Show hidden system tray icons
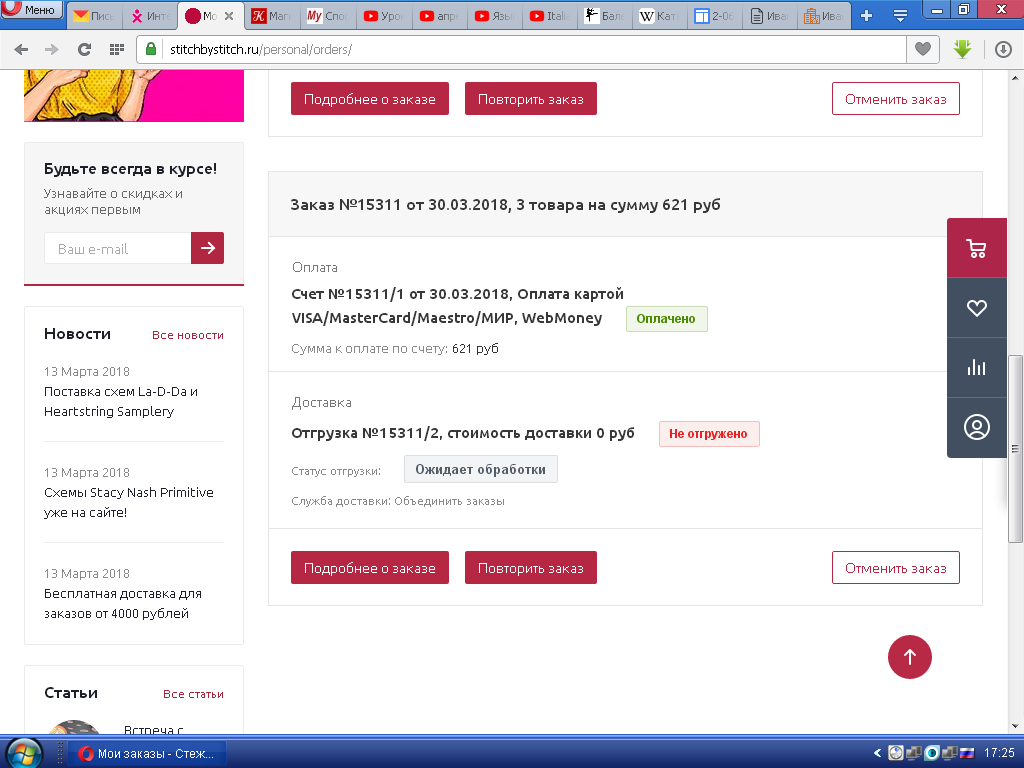The width and height of the screenshot is (1024, 768). pyautogui.click(x=878, y=753)
